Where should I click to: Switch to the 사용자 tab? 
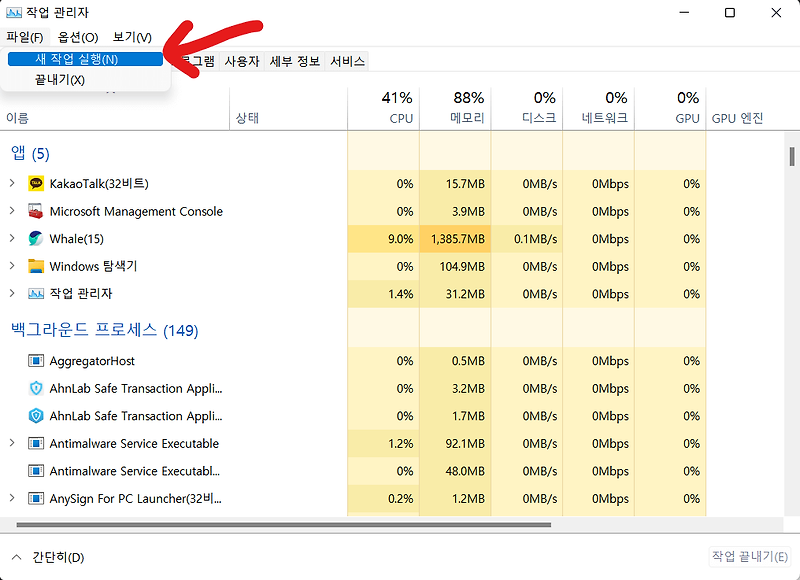coord(242,62)
